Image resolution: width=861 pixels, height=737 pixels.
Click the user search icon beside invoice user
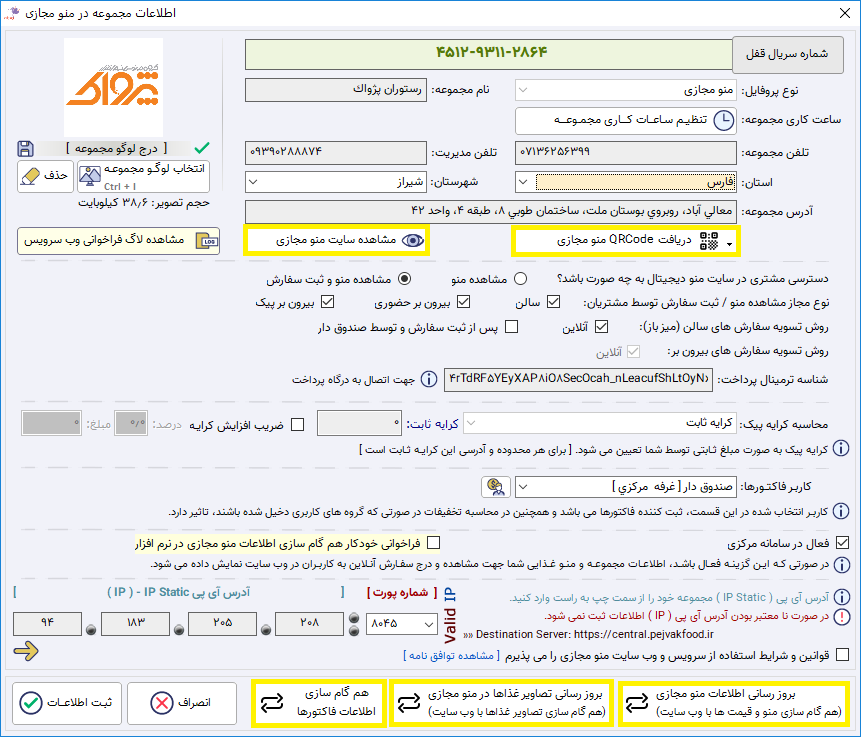click(495, 487)
